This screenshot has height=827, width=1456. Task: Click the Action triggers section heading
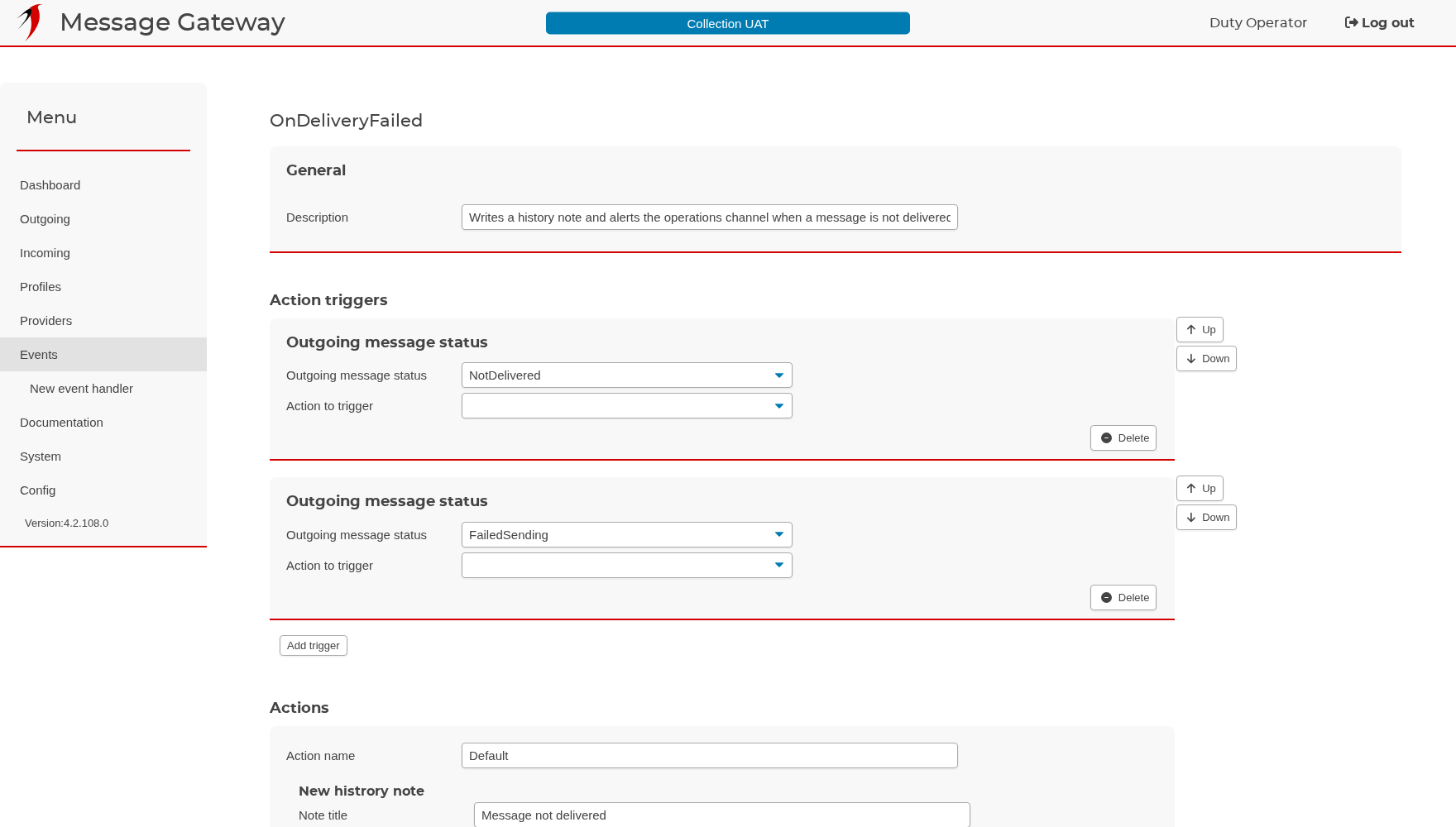pos(328,299)
